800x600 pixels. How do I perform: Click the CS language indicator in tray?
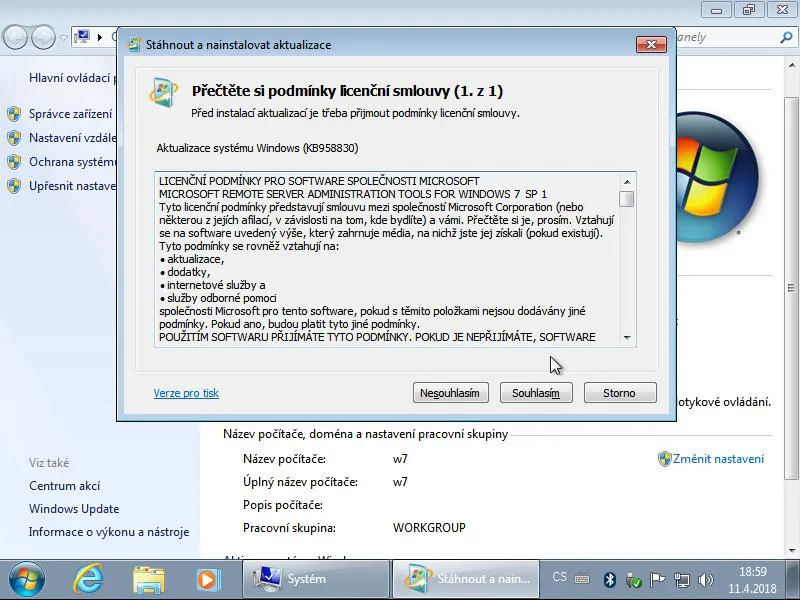click(559, 577)
